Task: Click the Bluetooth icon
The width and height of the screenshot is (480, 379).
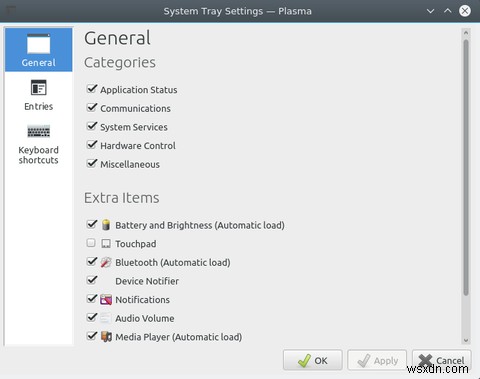Action: 106,262
